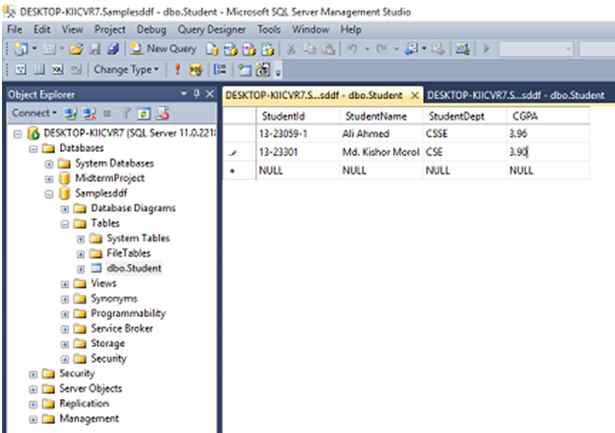This screenshot has height=433, width=615.
Task: Click the 'Md. Kishor Morol' name cell
Action: point(381,152)
